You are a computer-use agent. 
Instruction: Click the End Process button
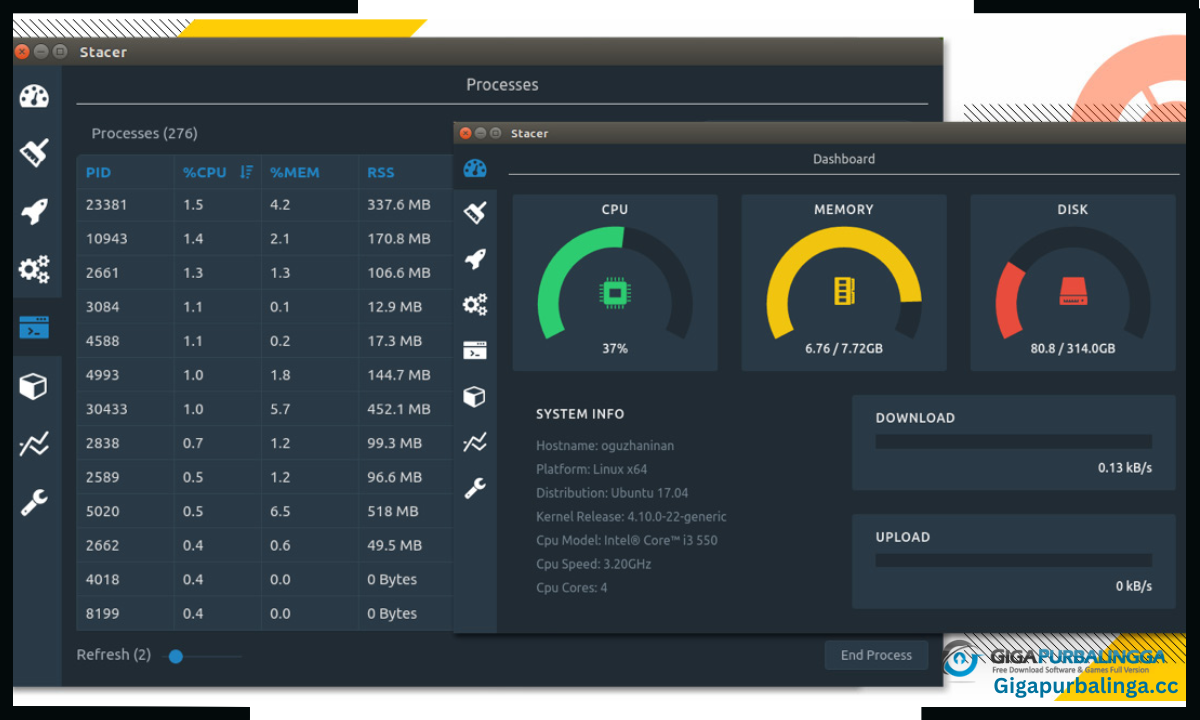tap(876, 655)
